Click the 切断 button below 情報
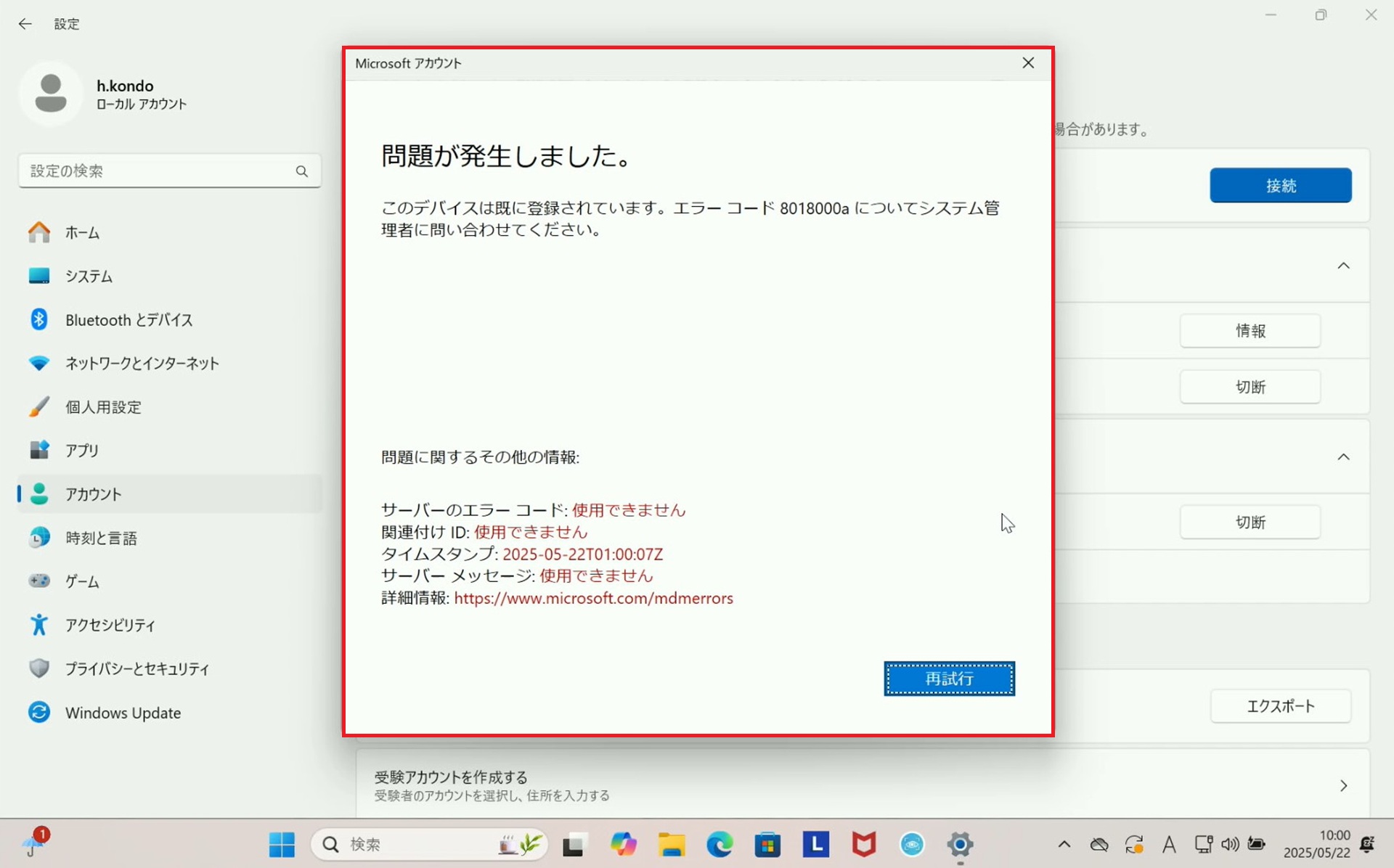 (x=1250, y=387)
